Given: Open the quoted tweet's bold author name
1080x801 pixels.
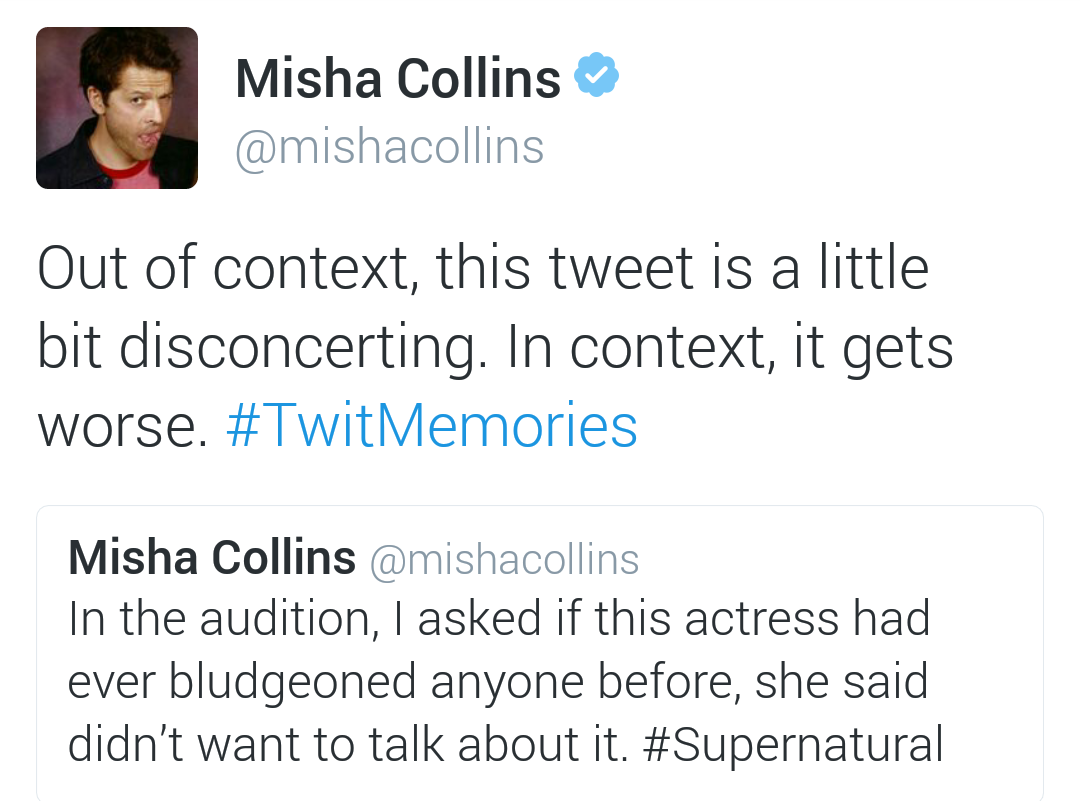Looking at the screenshot, I should coord(212,558).
